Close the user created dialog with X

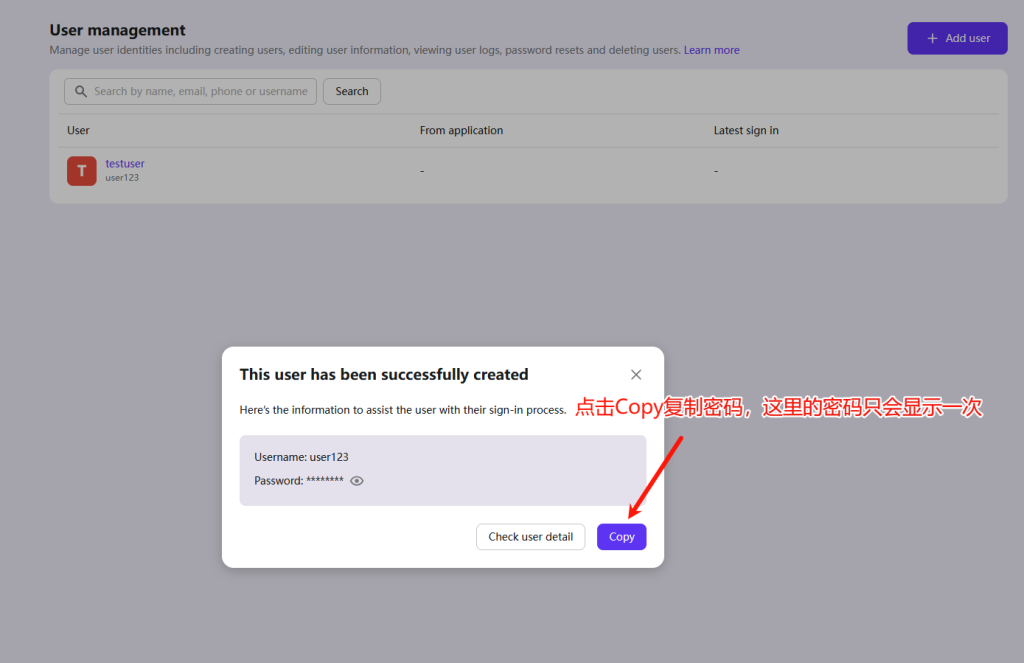point(636,374)
